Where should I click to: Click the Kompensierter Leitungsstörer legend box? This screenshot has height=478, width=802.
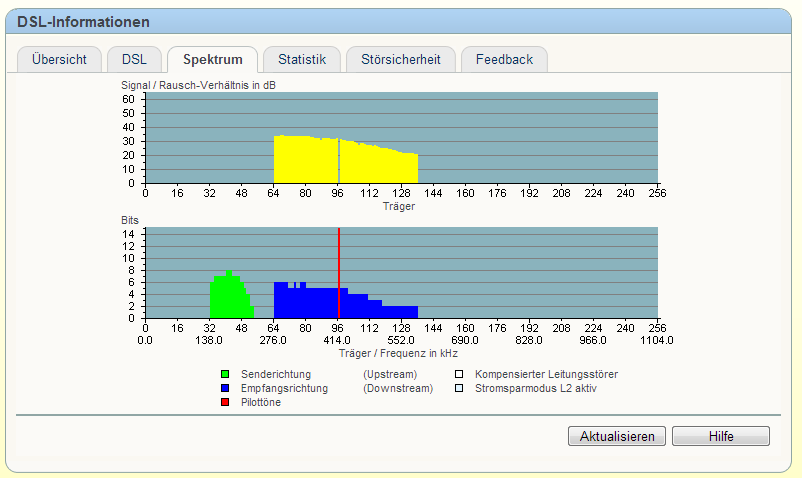click(459, 374)
